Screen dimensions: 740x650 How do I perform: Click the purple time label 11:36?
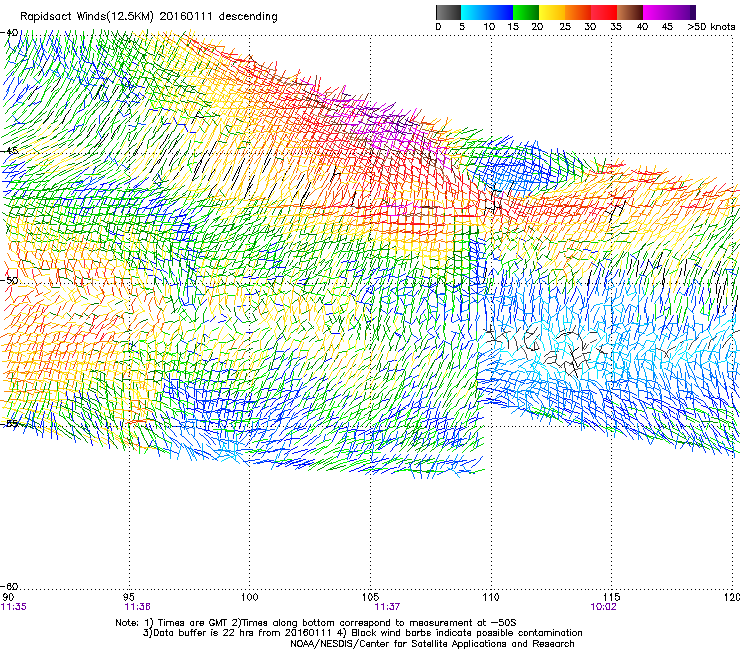pos(137,607)
